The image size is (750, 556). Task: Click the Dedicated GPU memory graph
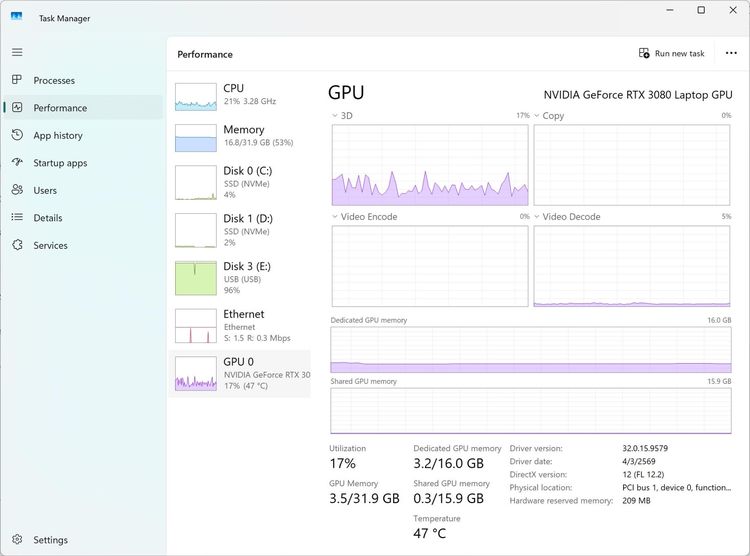coord(531,350)
